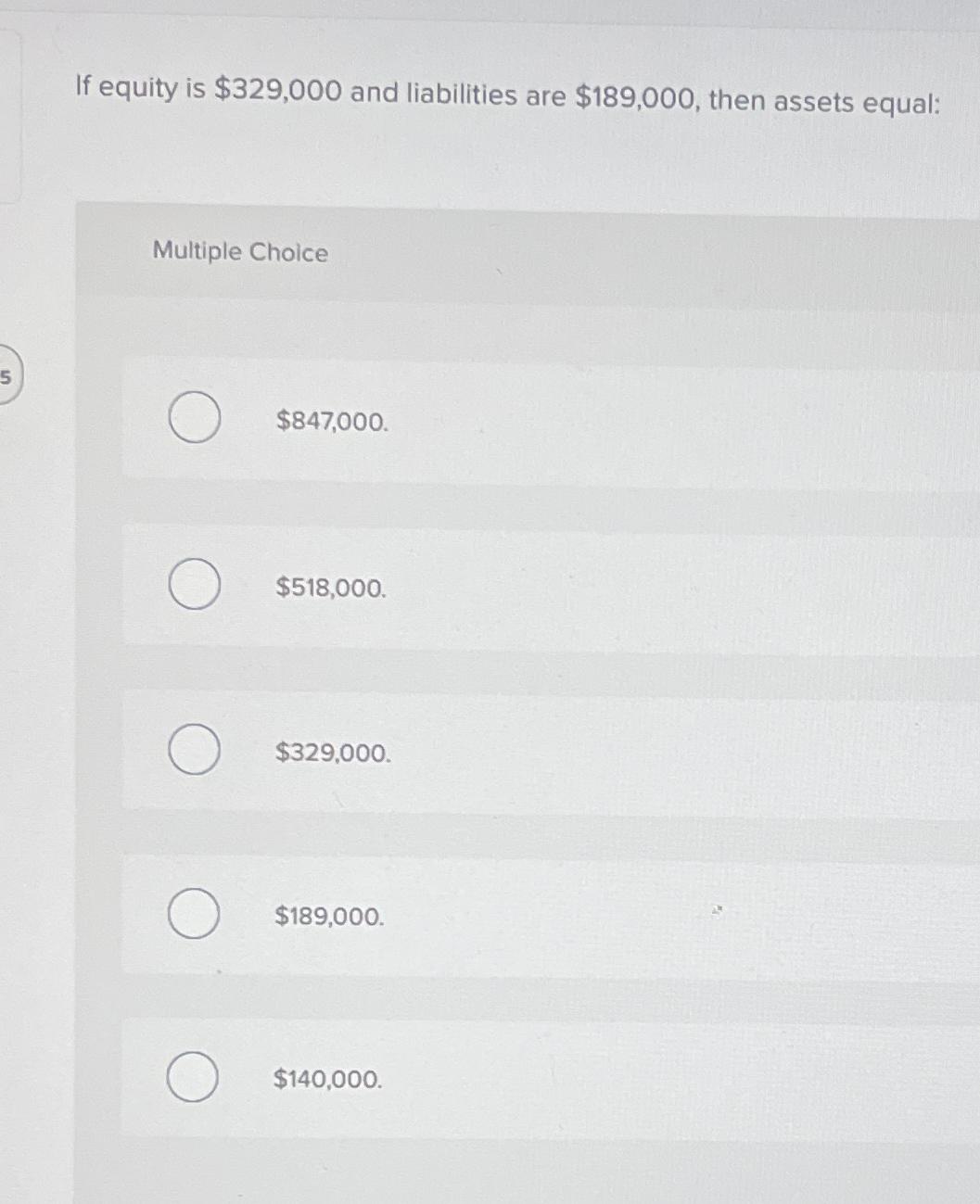The image size is (980, 1204).
Task: Select the $518,000 radio button
Action: click(x=194, y=584)
